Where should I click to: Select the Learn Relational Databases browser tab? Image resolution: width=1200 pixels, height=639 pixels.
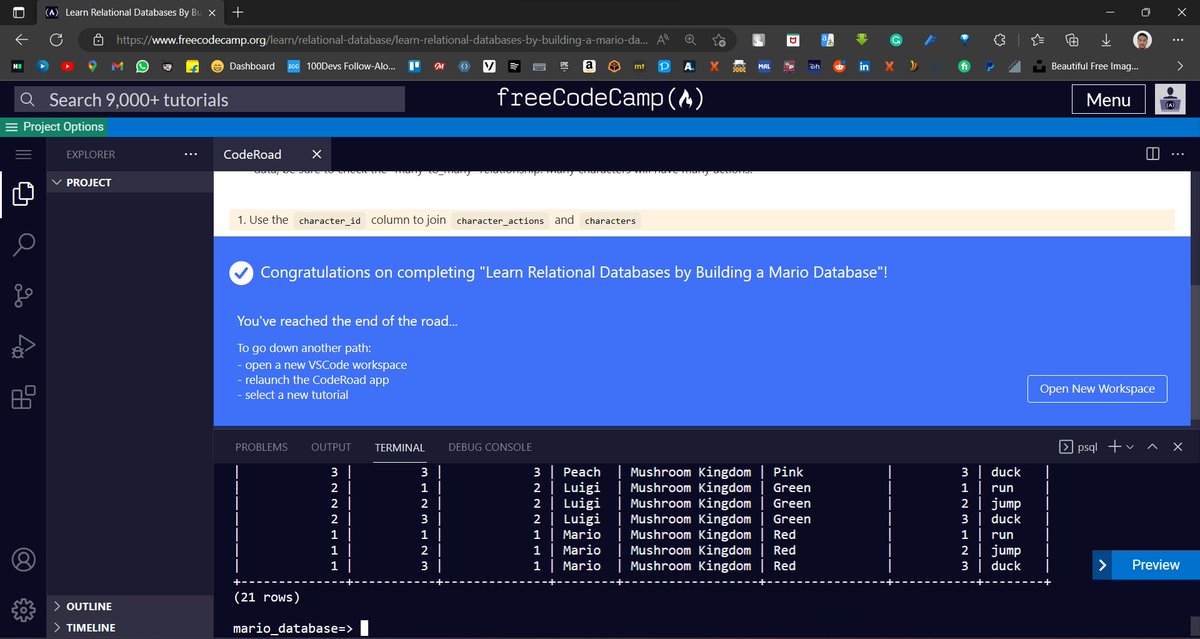[130, 13]
